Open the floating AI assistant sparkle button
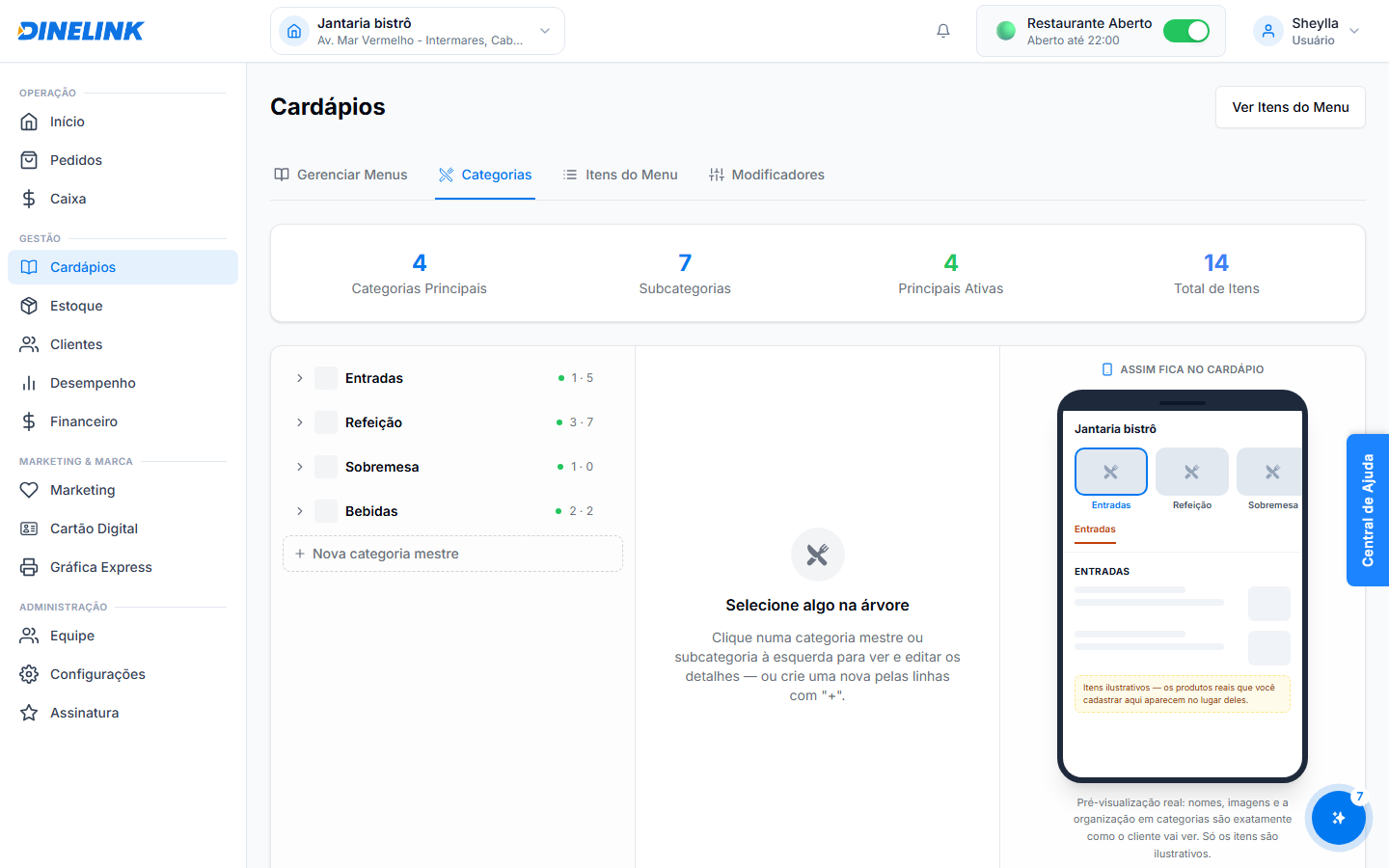The width and height of the screenshot is (1389, 868). [x=1339, y=818]
